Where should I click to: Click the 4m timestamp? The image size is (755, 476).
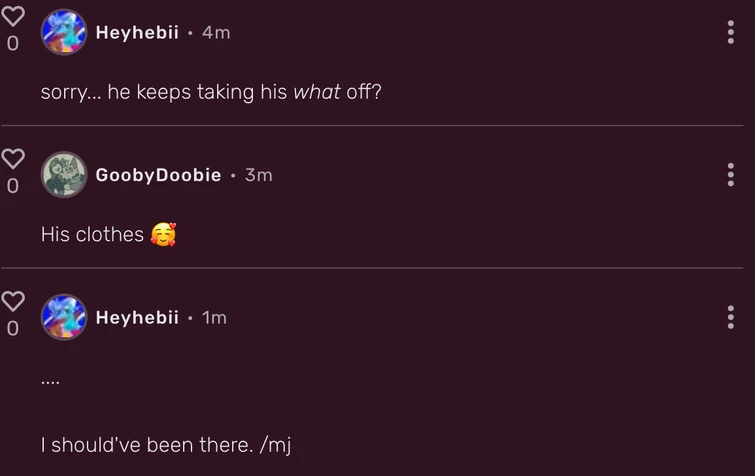216,32
